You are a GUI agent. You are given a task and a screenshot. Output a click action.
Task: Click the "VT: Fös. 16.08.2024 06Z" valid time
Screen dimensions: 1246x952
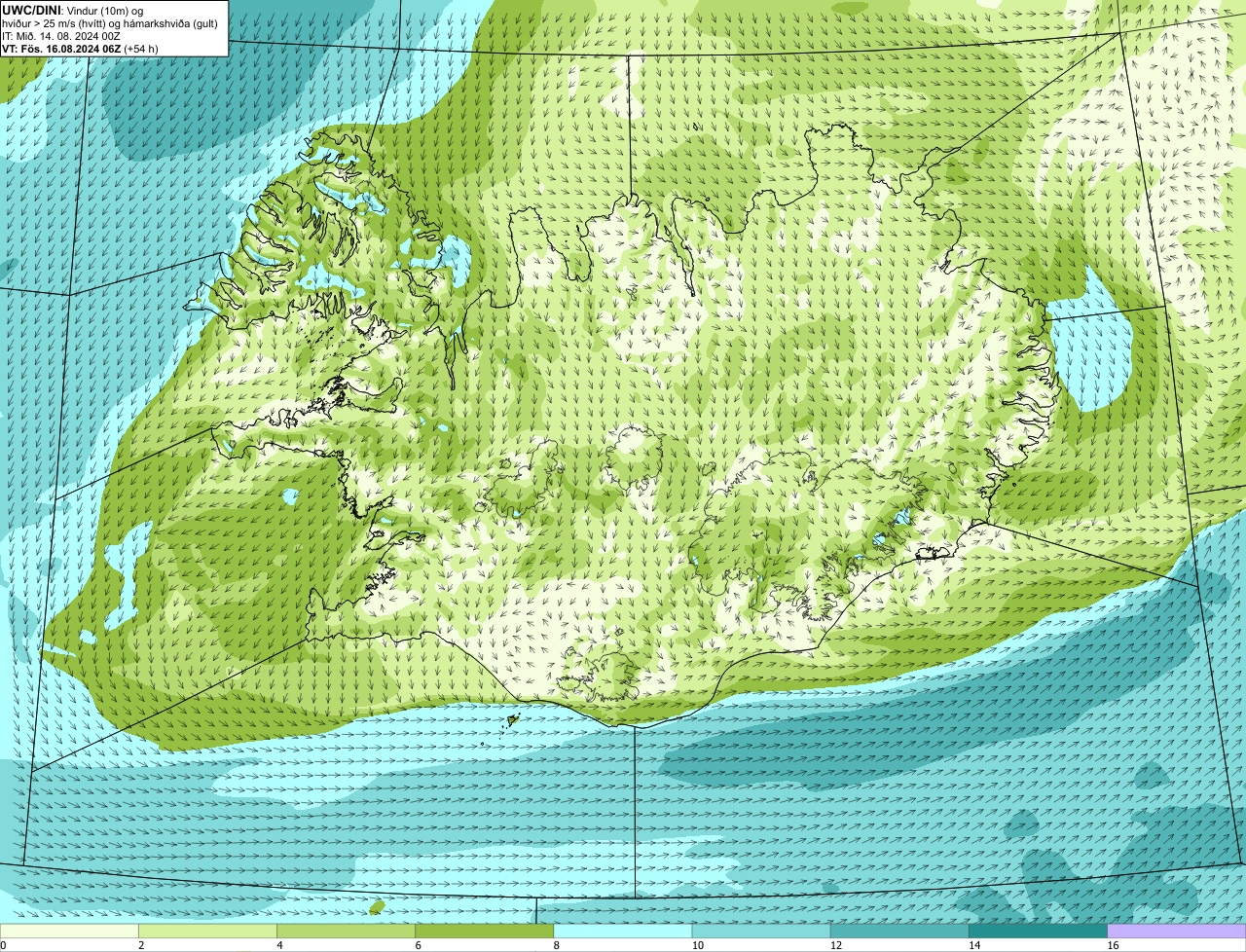click(x=61, y=49)
